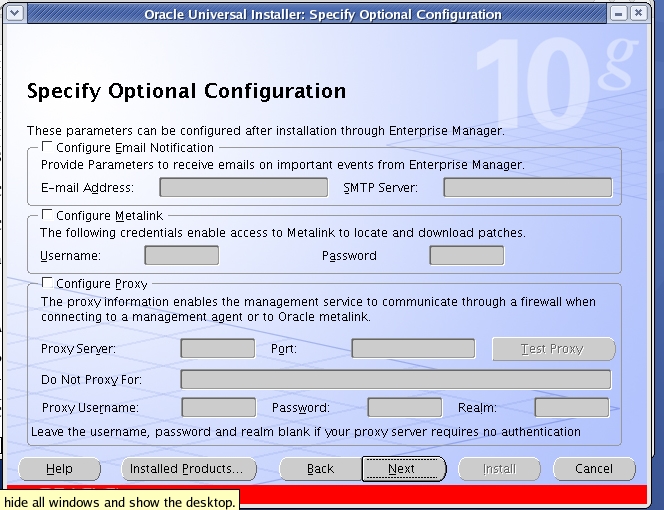Open Installed Products list
This screenshot has width=664, height=510.
coord(189,469)
